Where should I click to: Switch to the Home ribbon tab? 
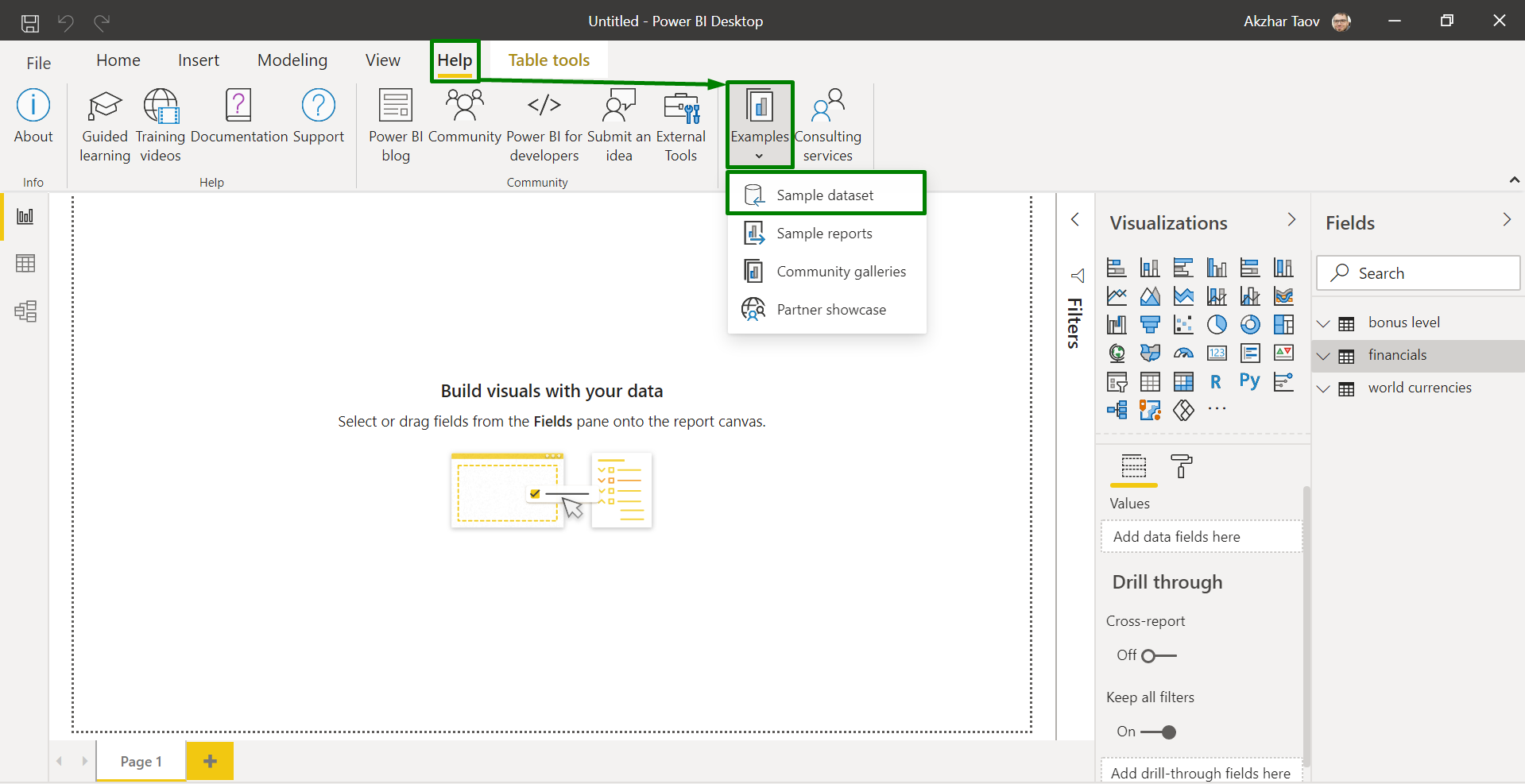[118, 60]
